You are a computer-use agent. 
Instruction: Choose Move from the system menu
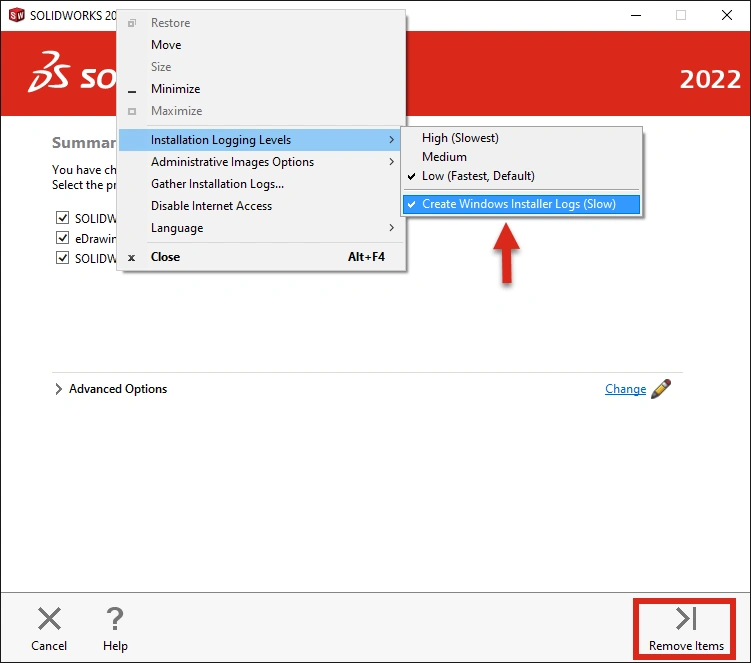pyautogui.click(x=260, y=45)
